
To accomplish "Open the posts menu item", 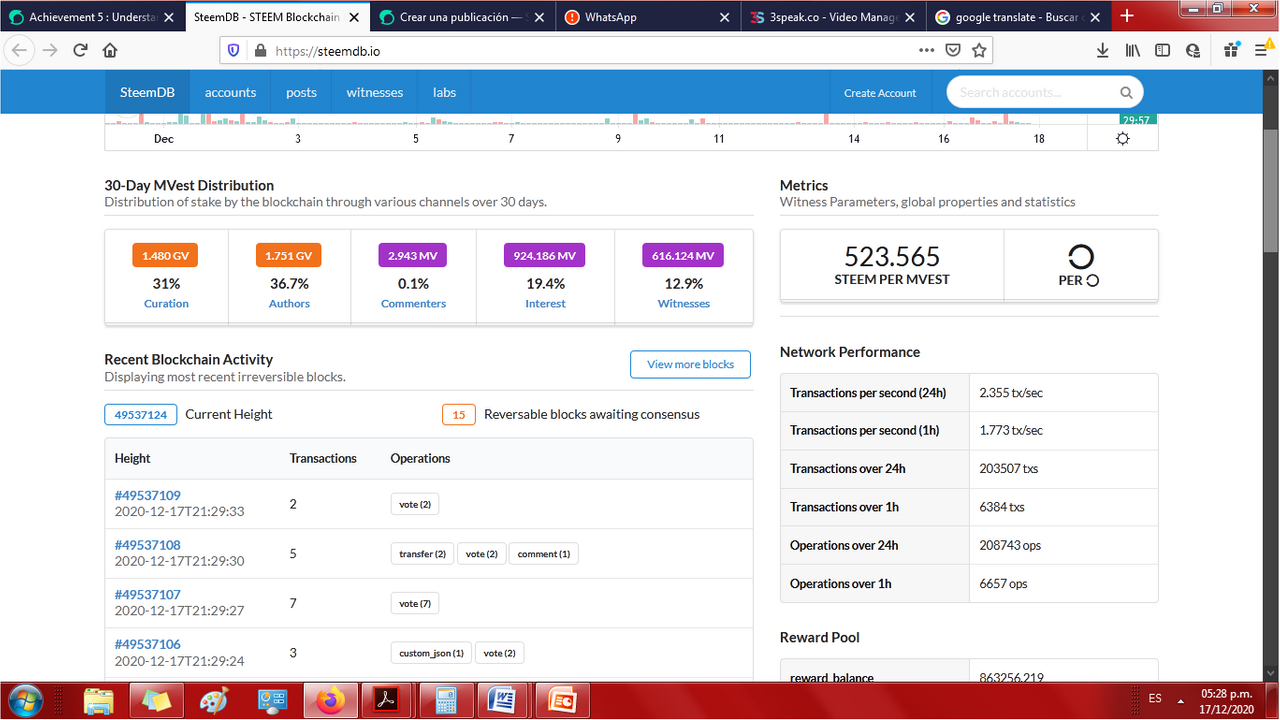I will click(301, 92).
